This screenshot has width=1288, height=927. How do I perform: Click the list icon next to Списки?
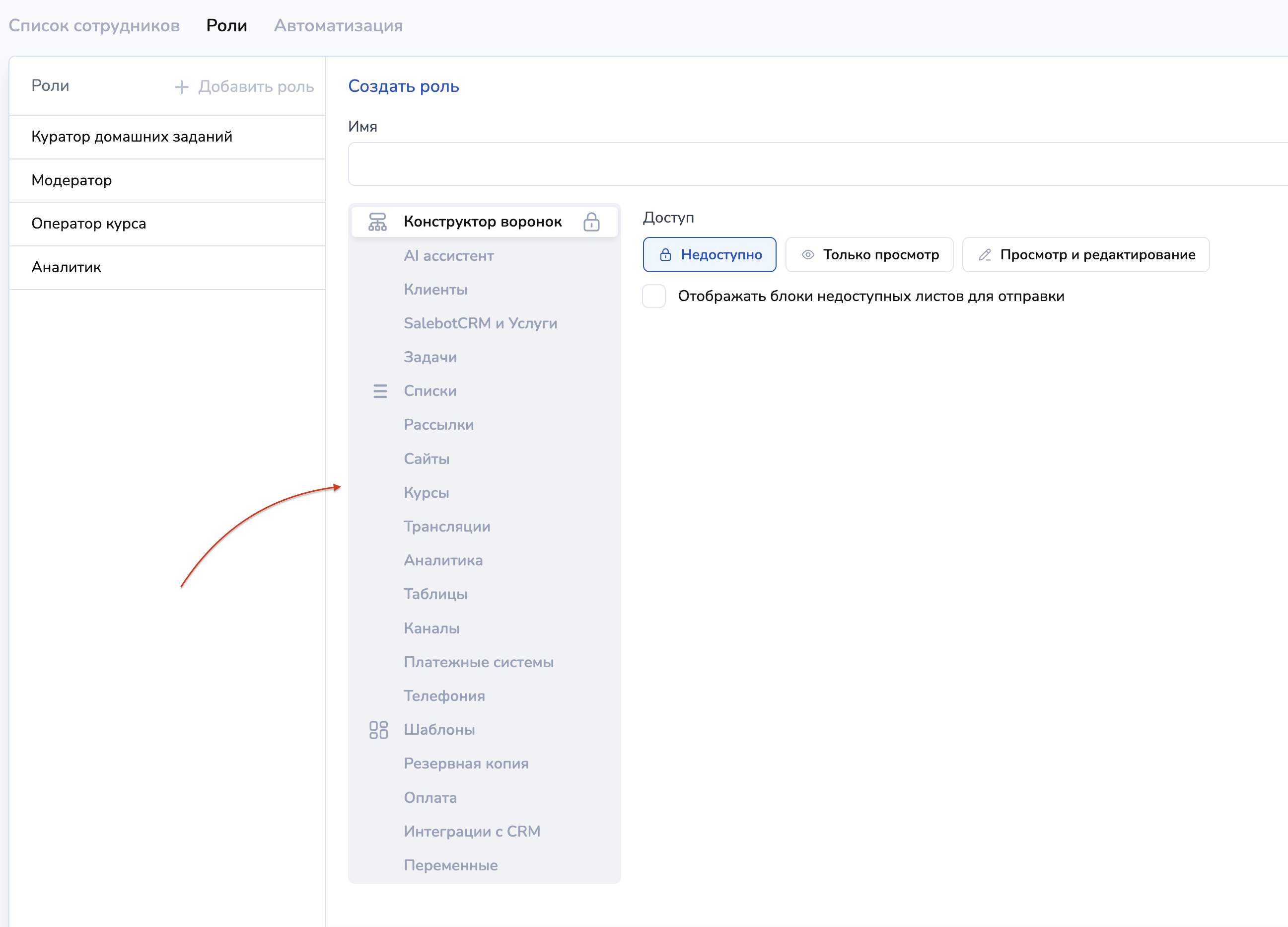(380, 391)
